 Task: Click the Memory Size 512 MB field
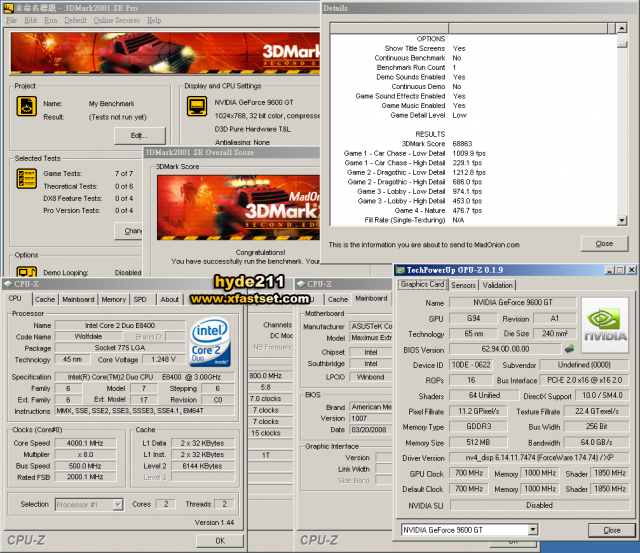coord(478,442)
